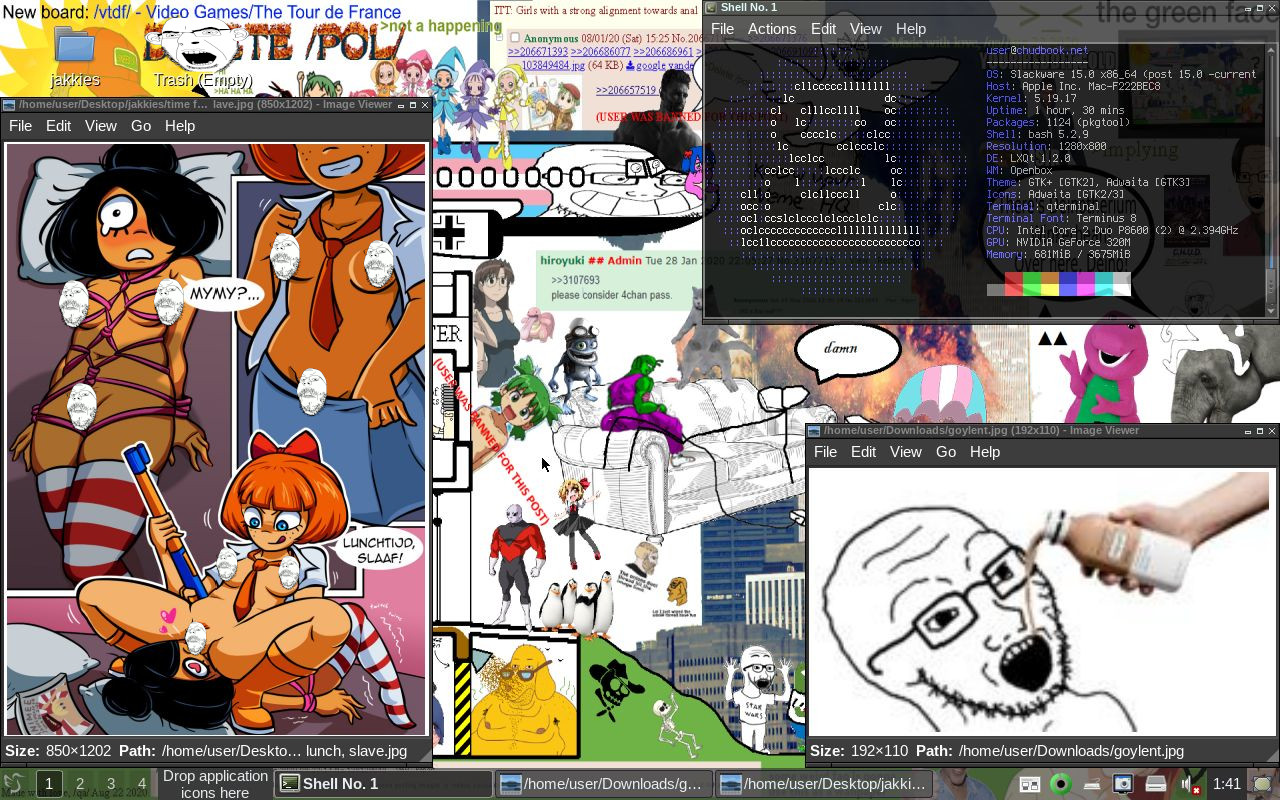This screenshot has height=800, width=1280.
Task: Activate the /home/user/Desktop/jakki… taskbar button
Action: [825, 784]
